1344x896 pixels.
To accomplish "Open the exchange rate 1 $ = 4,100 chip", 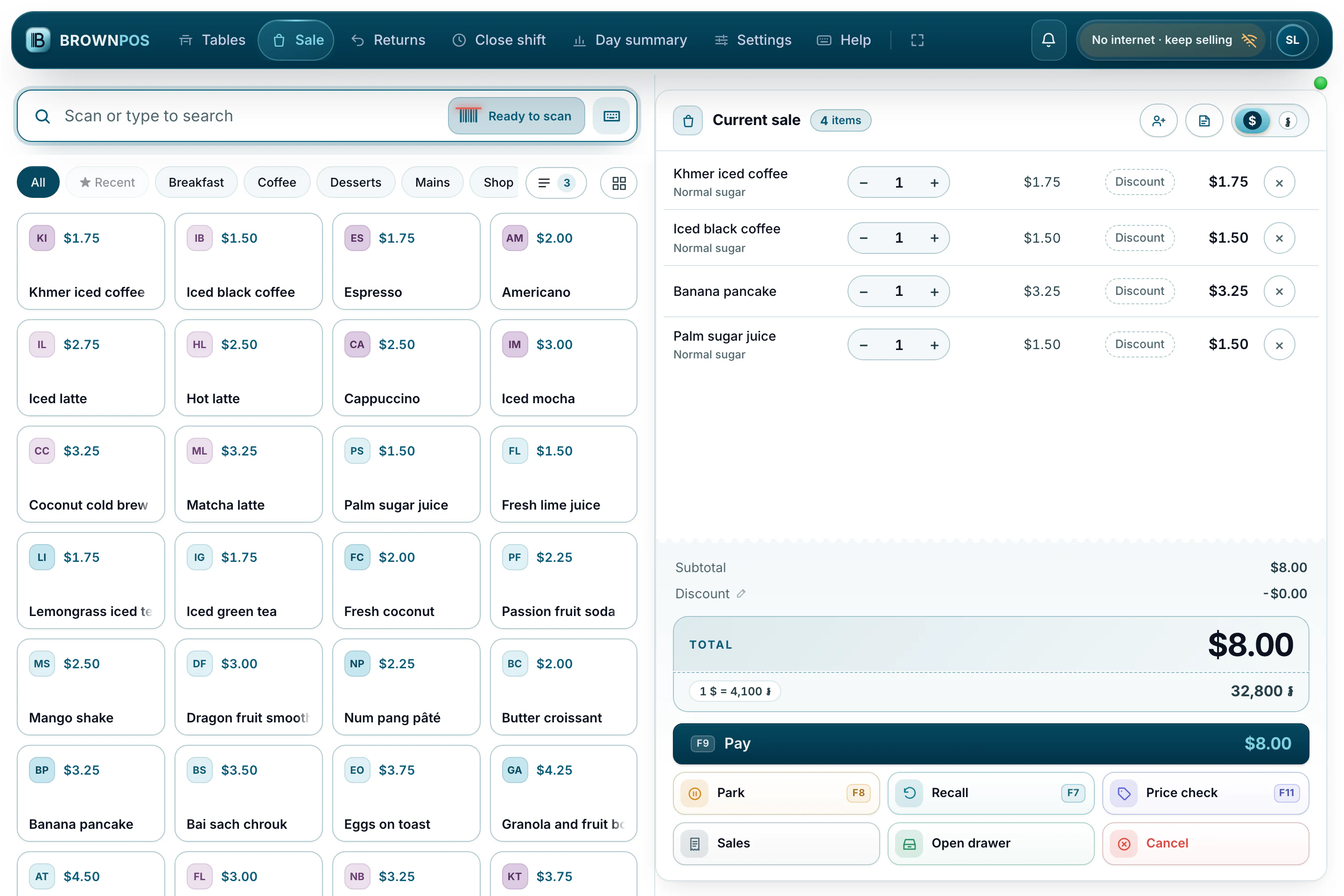I will point(735,692).
